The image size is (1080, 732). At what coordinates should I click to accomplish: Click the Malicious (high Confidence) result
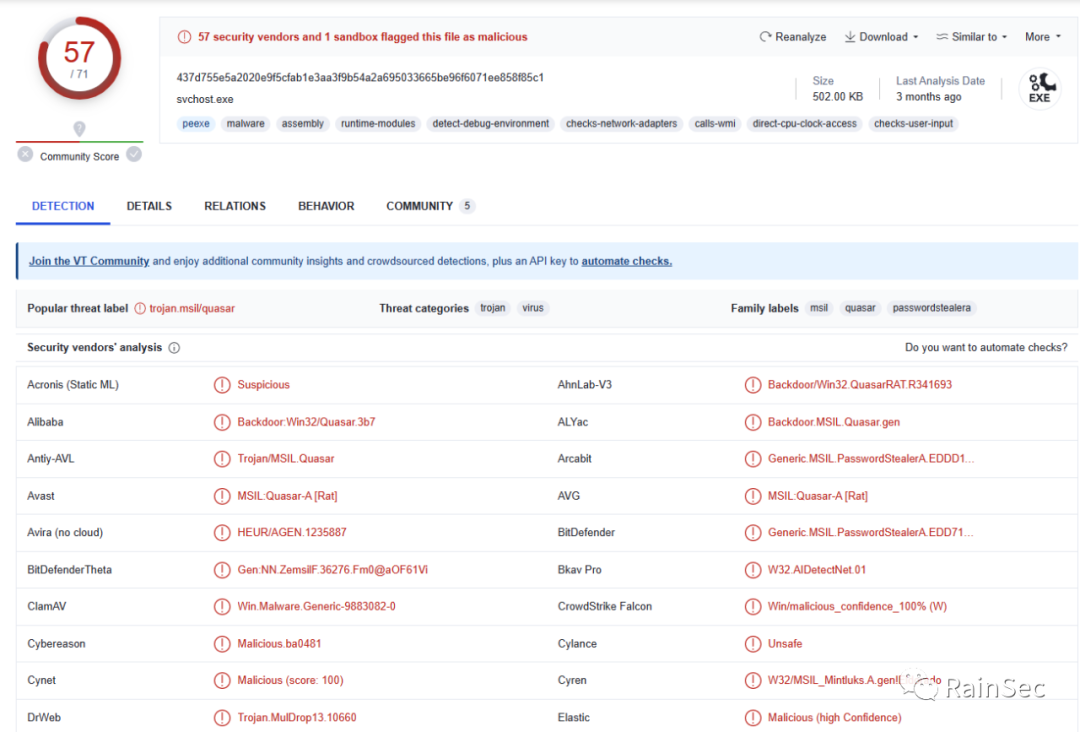tap(834, 718)
